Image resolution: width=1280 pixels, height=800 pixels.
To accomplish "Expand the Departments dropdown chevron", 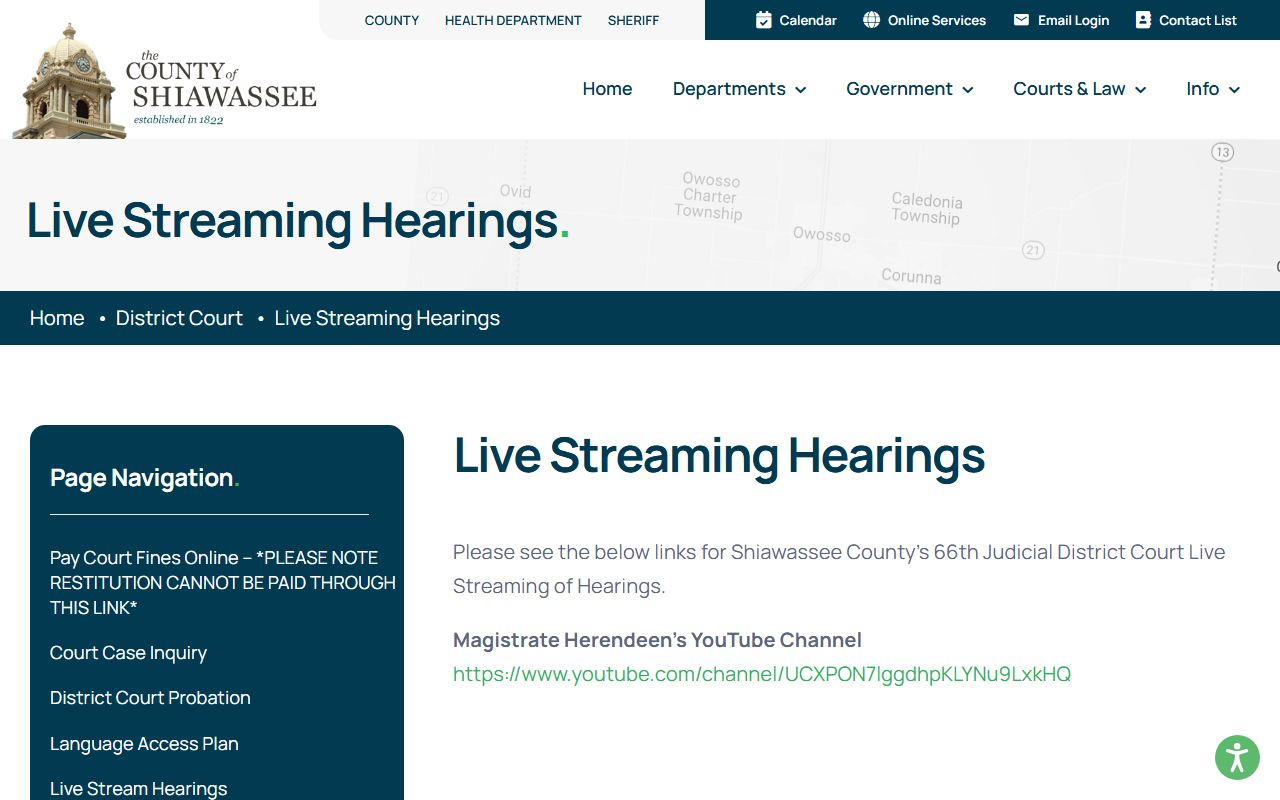I will tap(801, 90).
